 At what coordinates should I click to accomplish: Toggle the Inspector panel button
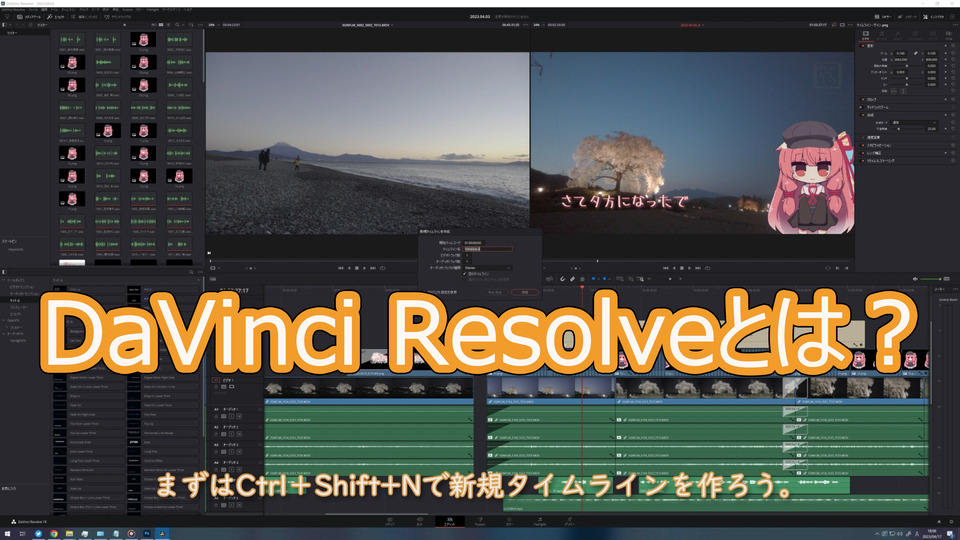click(x=934, y=17)
